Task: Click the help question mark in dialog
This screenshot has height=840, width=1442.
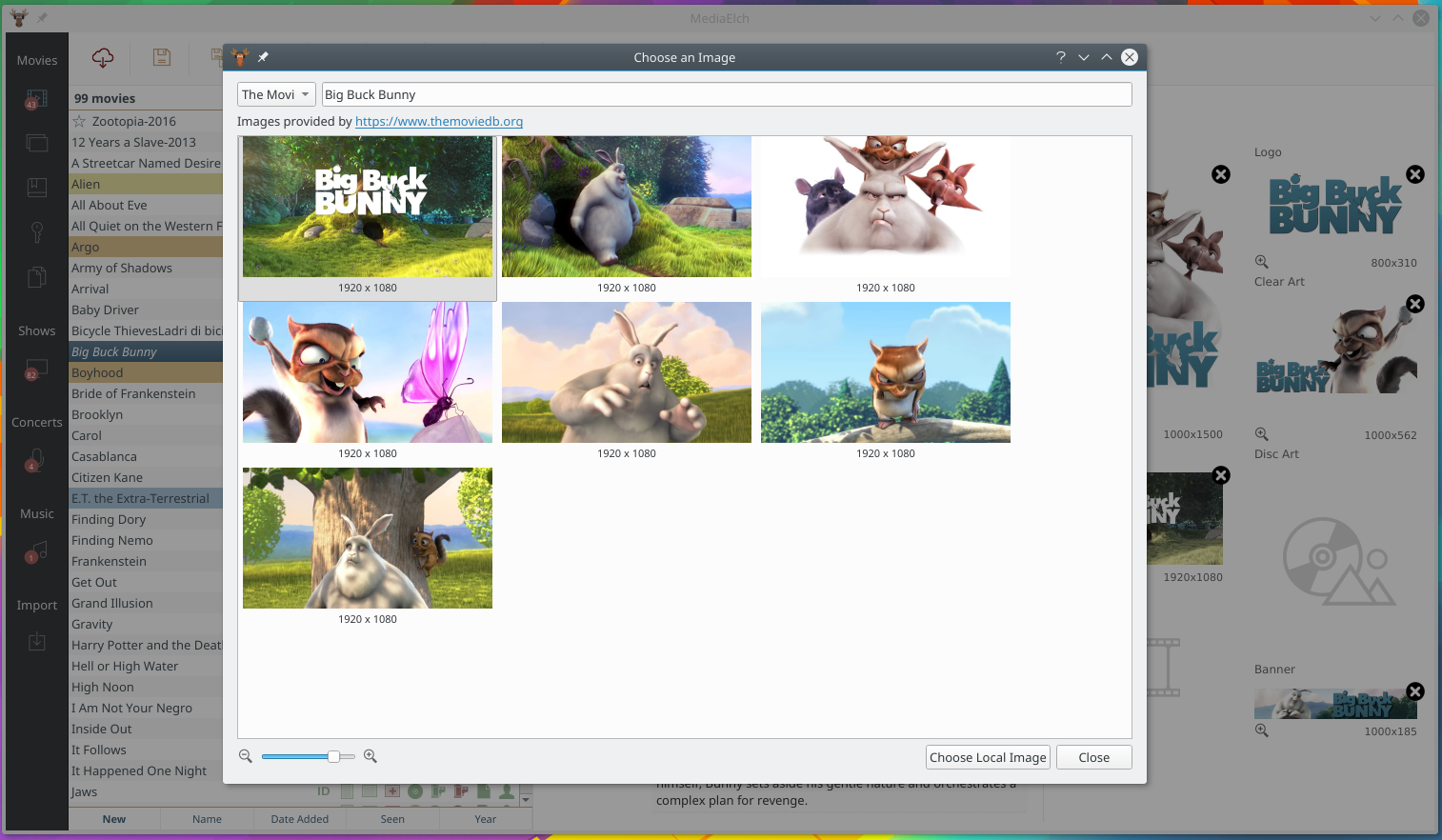Action: [1061, 57]
